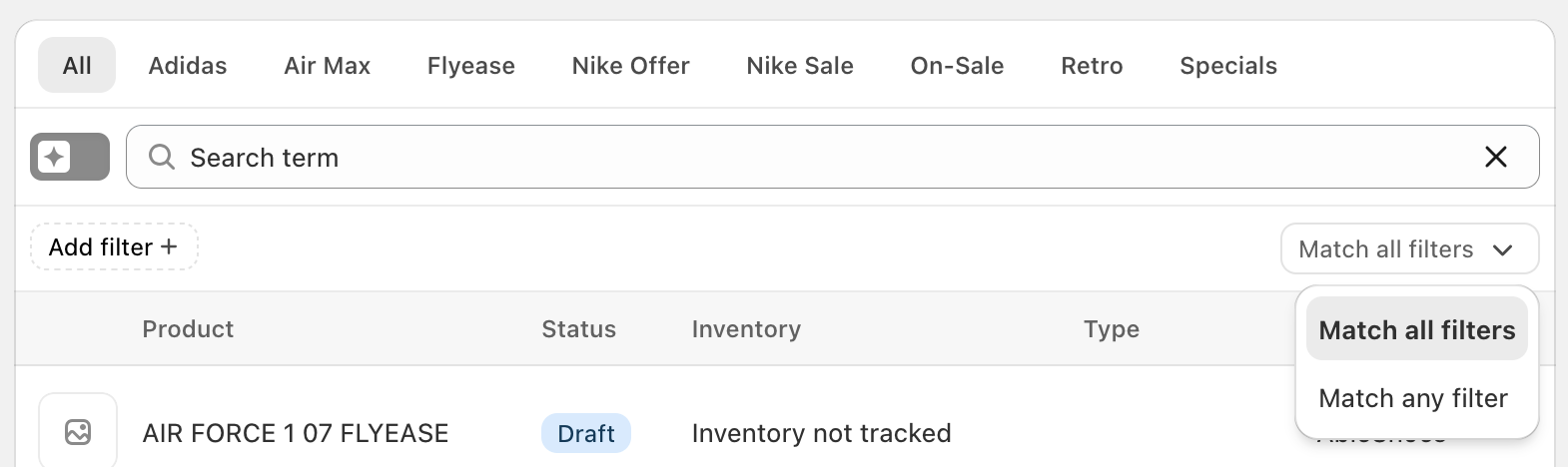Open AIR FORCE 1 07 FLYEASE product
This screenshot has width=1568, height=467.
tap(296, 433)
